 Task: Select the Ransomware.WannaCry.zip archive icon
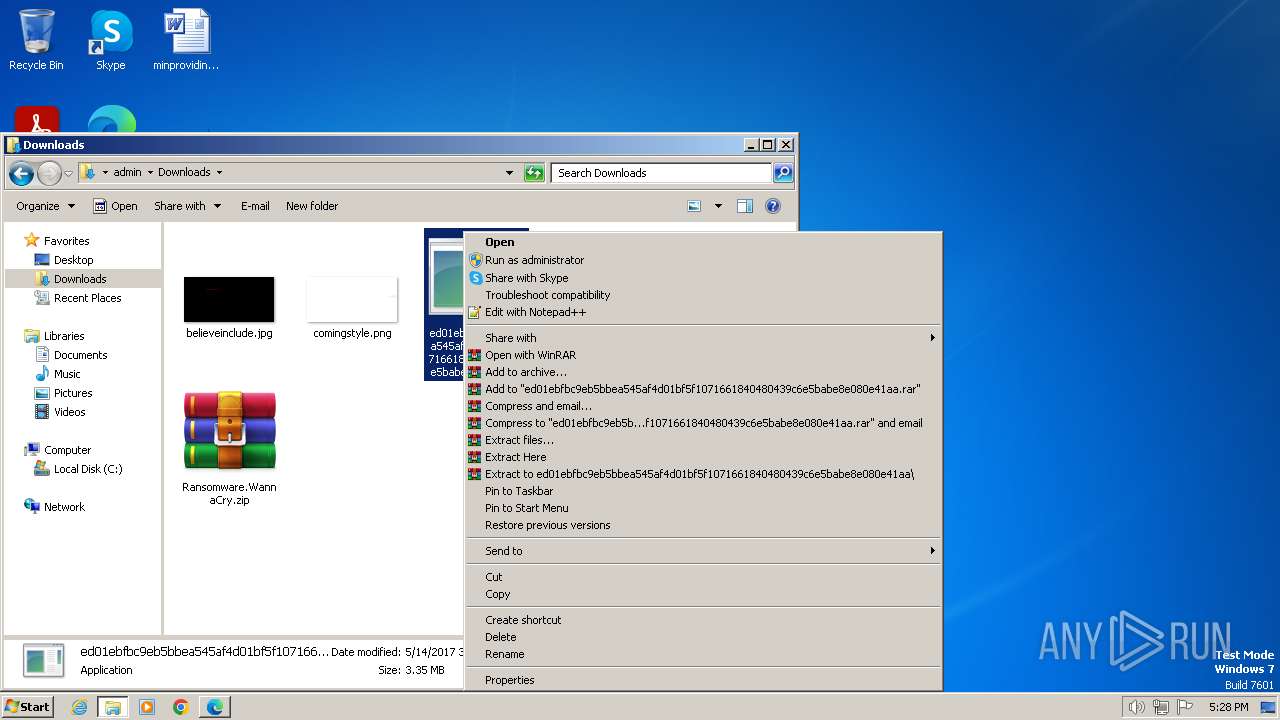(x=229, y=431)
